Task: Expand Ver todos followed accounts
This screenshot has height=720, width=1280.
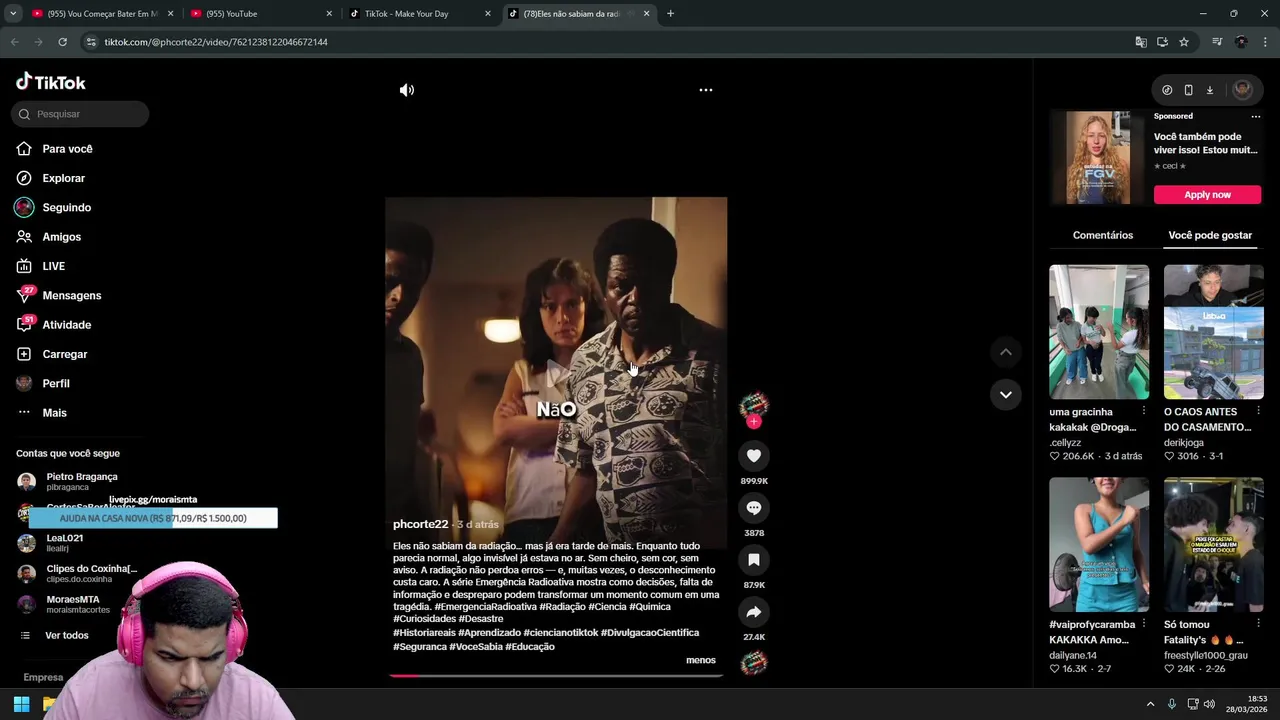Action: click(x=66, y=635)
